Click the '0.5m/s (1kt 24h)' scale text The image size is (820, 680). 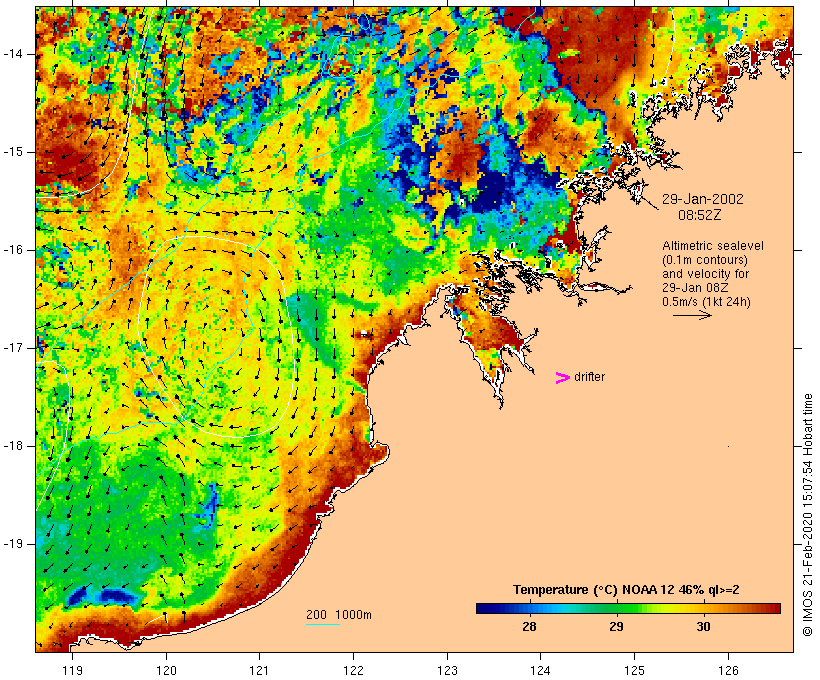[706, 302]
